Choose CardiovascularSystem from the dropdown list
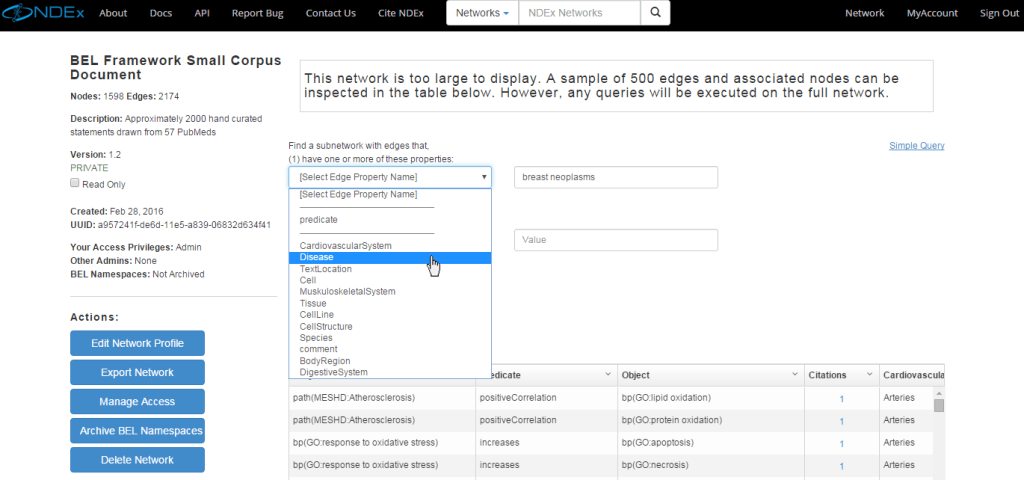Image resolution: width=1024 pixels, height=480 pixels. pos(390,246)
